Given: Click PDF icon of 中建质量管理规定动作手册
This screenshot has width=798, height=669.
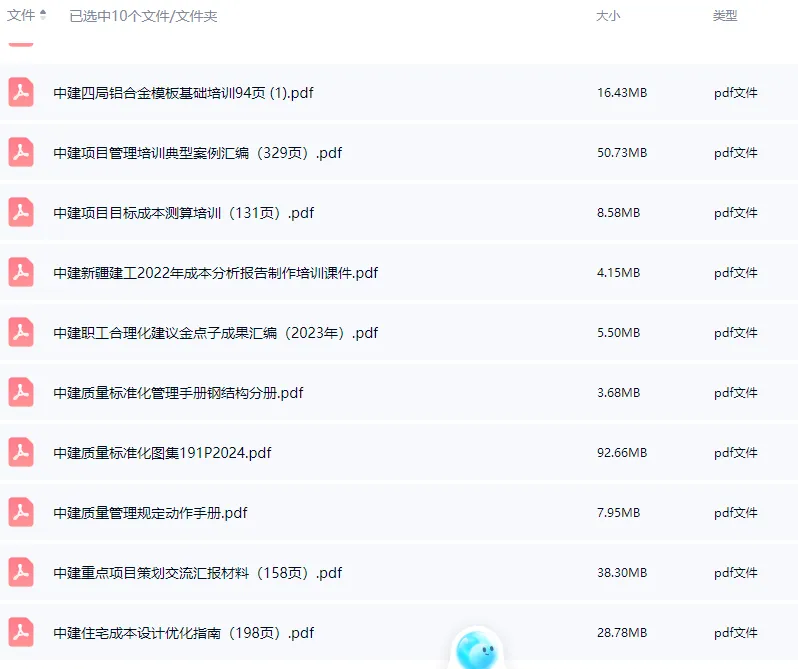Looking at the screenshot, I should 21,512.
